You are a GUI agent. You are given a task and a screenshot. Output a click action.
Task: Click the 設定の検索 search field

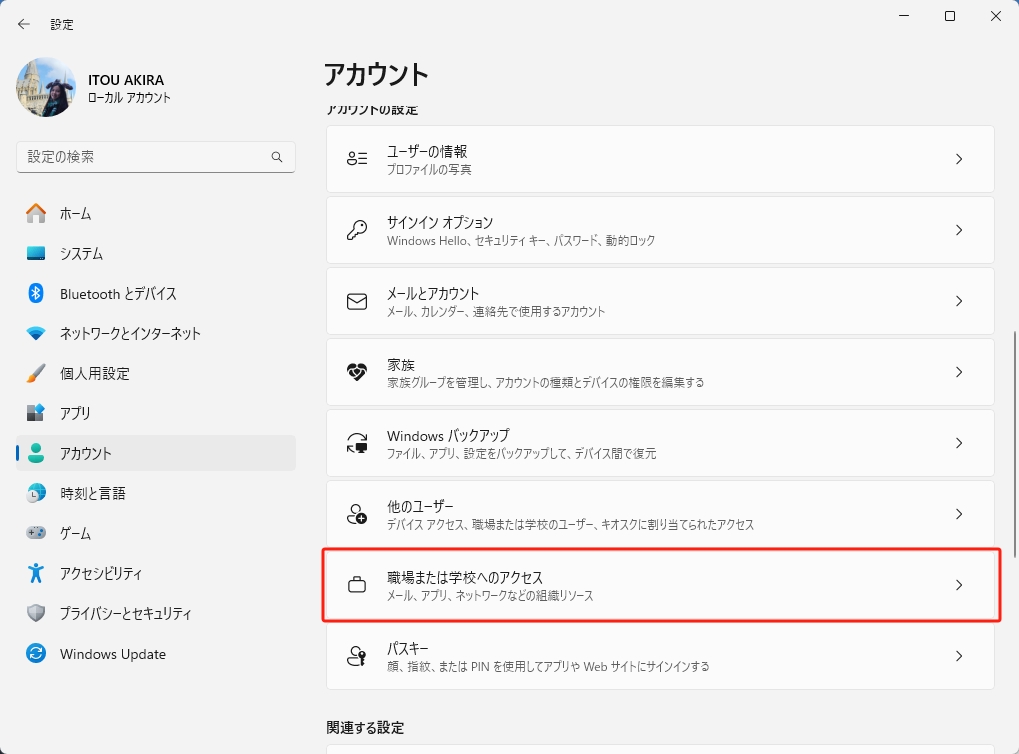[155, 157]
